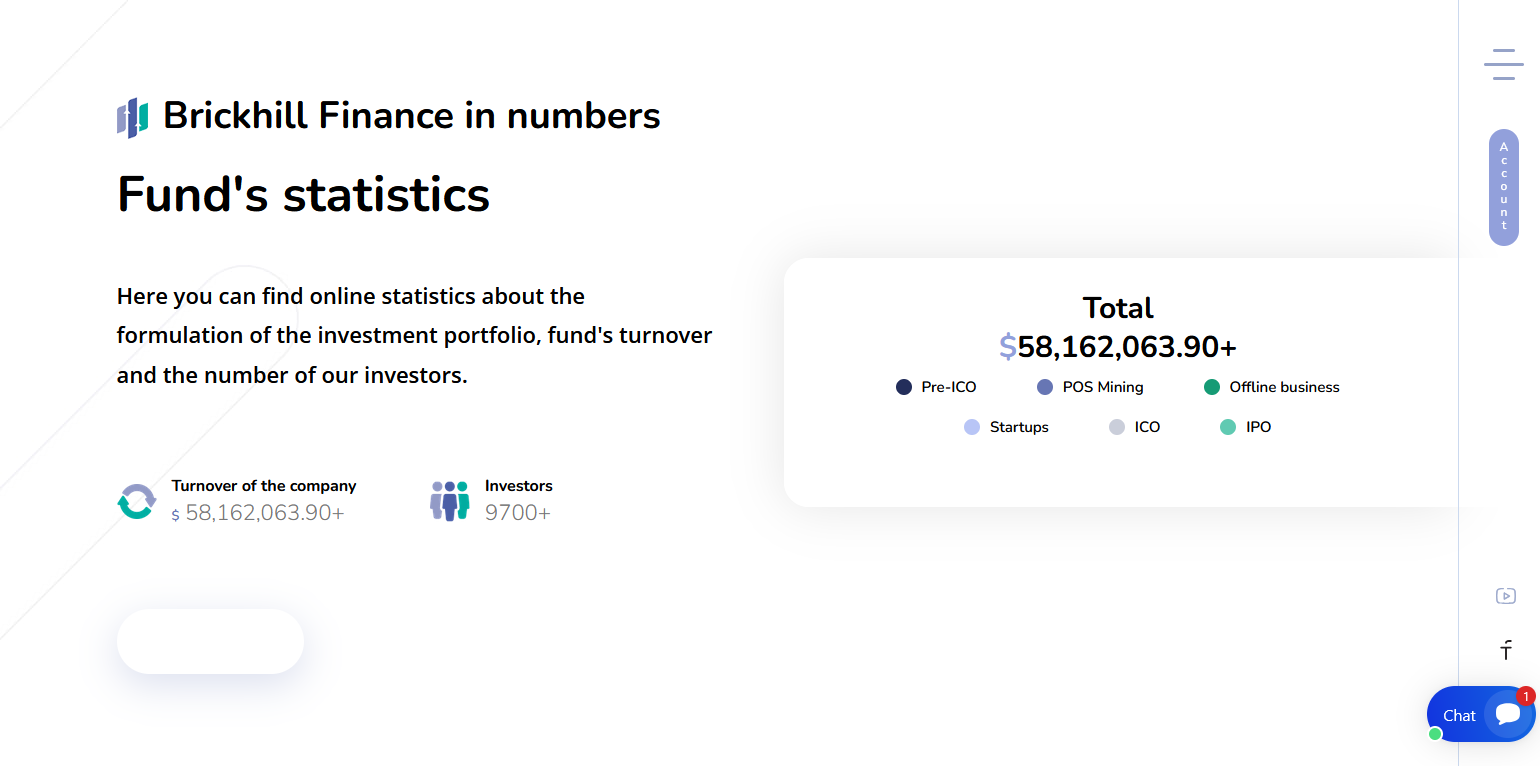1540x766 pixels.
Task: Click the Telegram-style T icon
Action: pyautogui.click(x=1506, y=651)
